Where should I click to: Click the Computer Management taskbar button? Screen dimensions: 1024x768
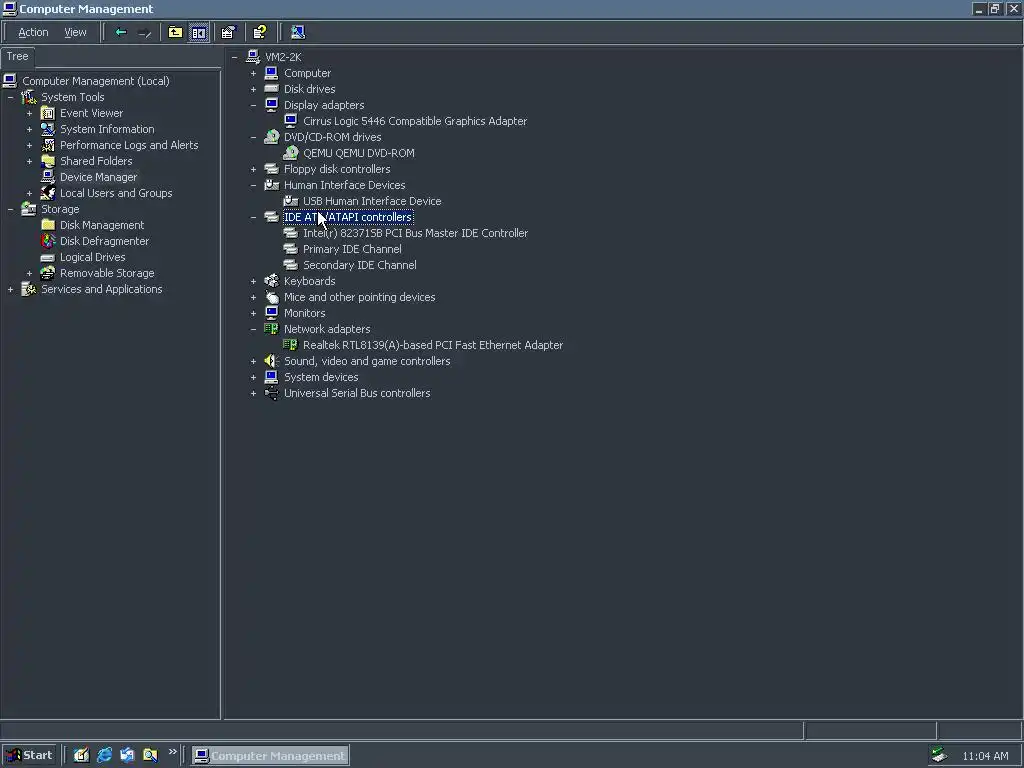pyautogui.click(x=270, y=756)
